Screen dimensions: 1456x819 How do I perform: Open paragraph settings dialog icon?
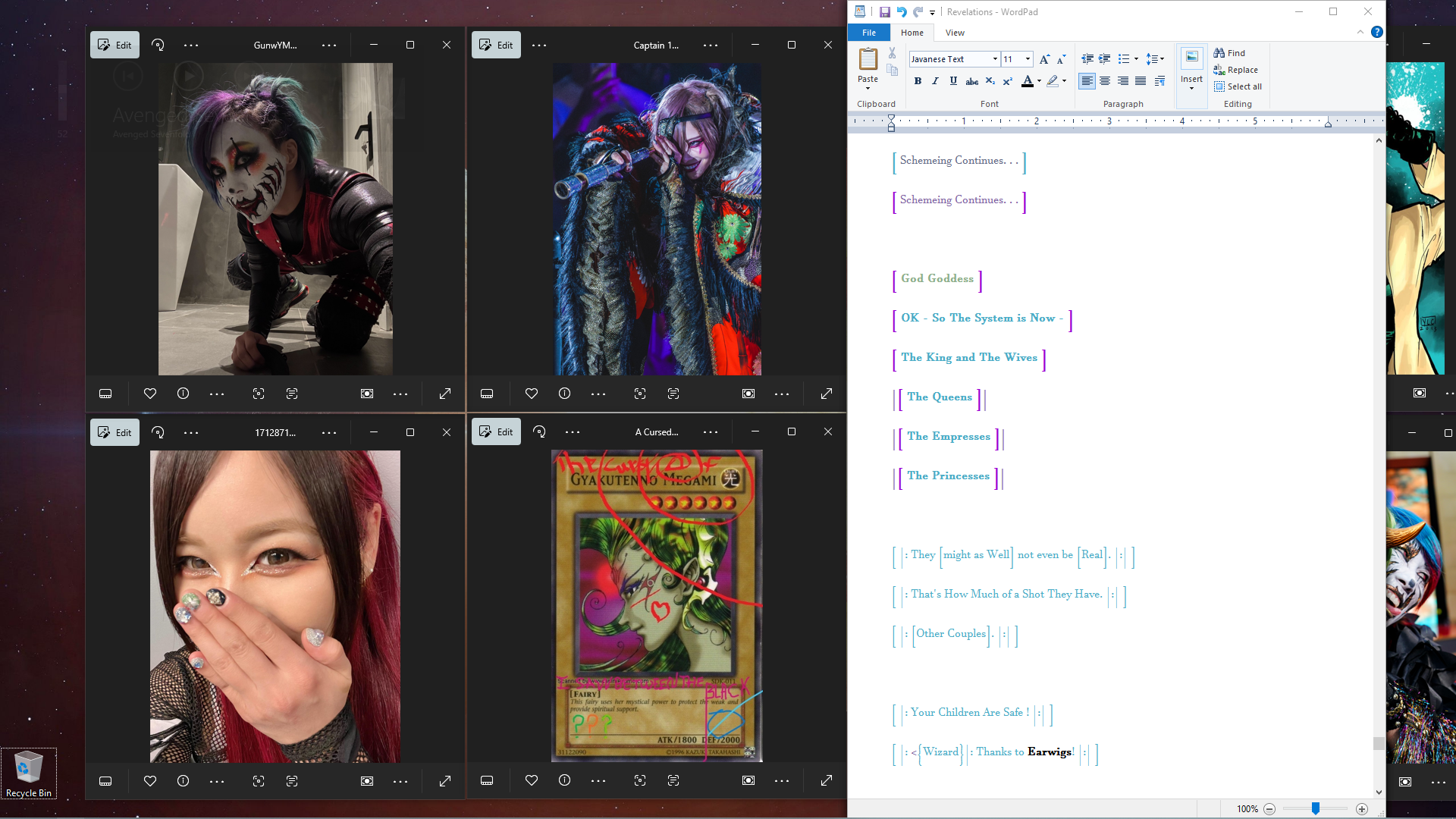[x=1159, y=81]
